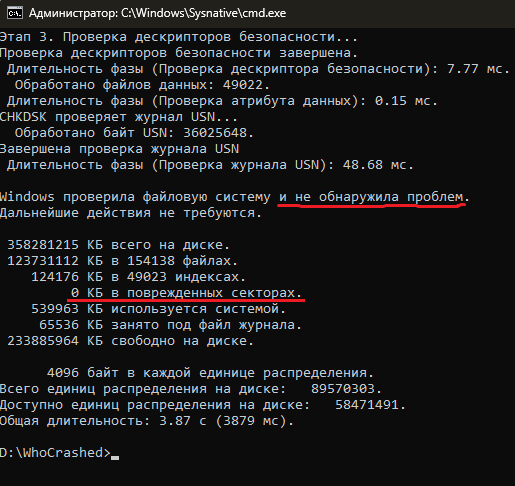Click the line 'Обработано байт USN: 36025648'
Image resolution: width=515 pixels, height=486 pixels.
tap(134, 133)
